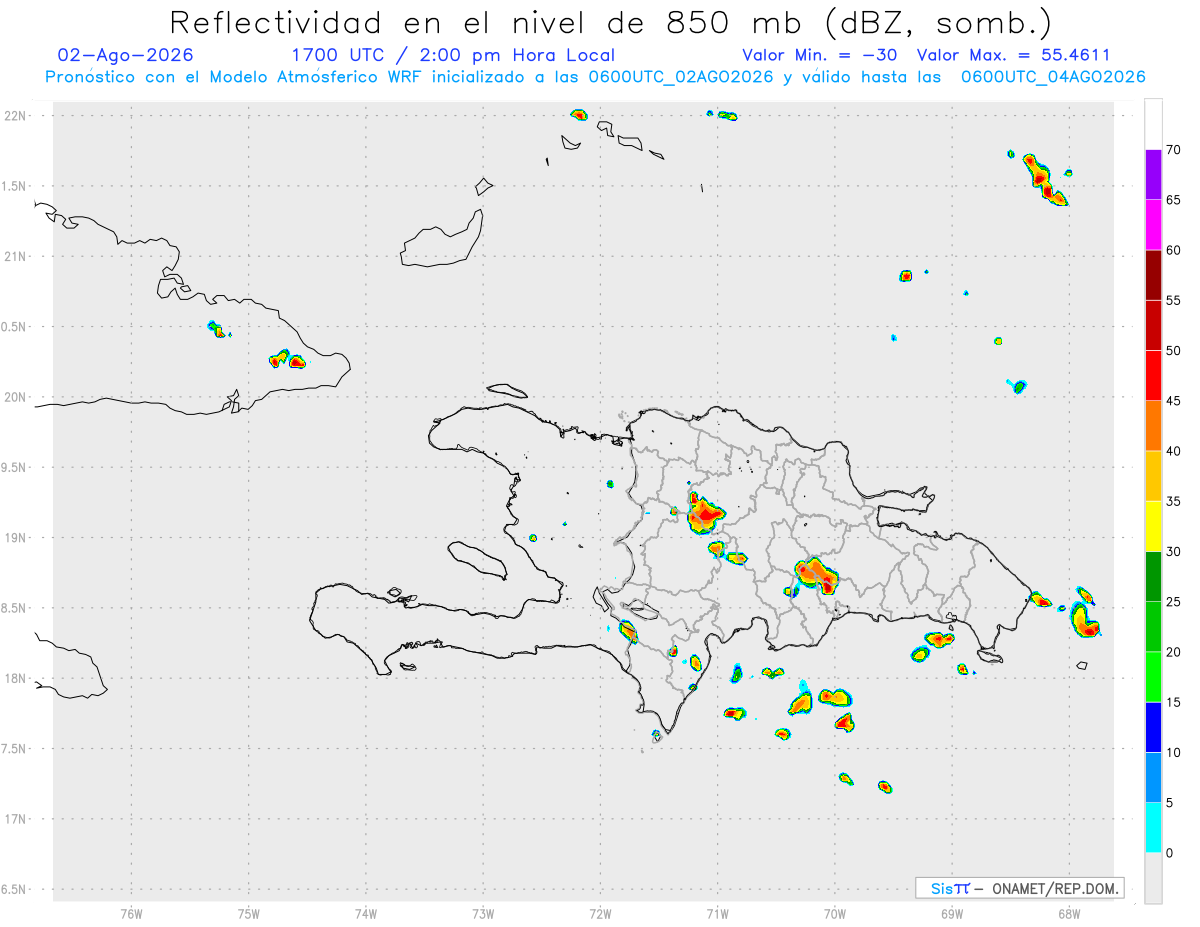Click the storm cell over central Dominican Republic near 70W
The width and height of the screenshot is (1200, 927).
click(817, 575)
